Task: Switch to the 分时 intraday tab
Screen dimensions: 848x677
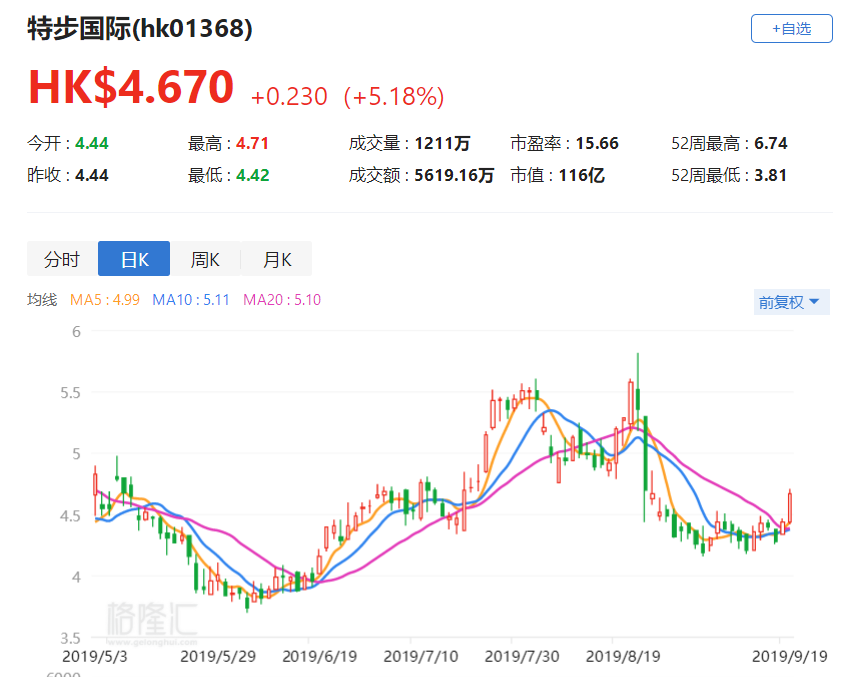Action: pyautogui.click(x=62, y=259)
